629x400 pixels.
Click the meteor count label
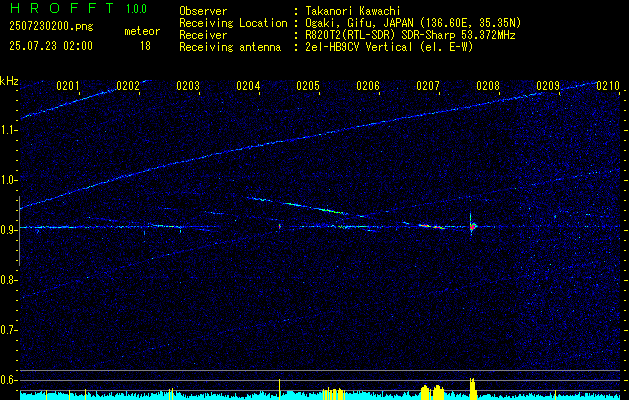pos(142,31)
